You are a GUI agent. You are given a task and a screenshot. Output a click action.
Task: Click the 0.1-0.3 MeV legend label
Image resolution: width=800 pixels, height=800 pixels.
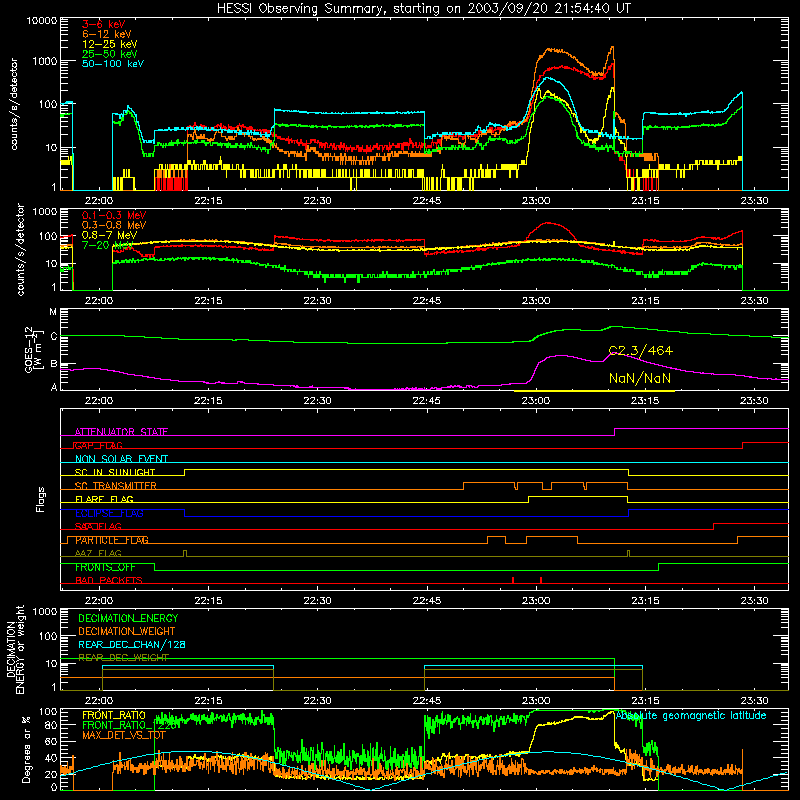(x=114, y=215)
